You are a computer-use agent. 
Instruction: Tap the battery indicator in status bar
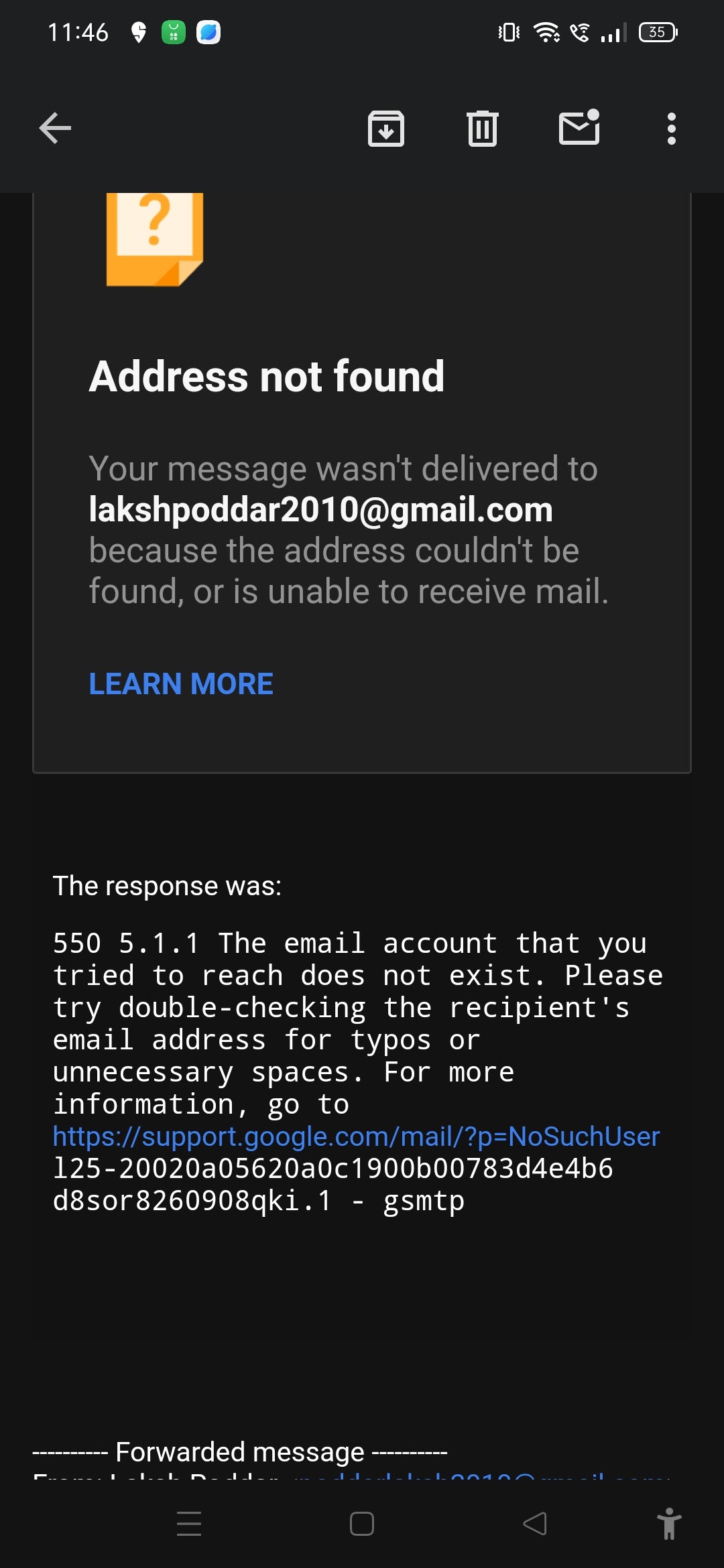click(x=658, y=31)
